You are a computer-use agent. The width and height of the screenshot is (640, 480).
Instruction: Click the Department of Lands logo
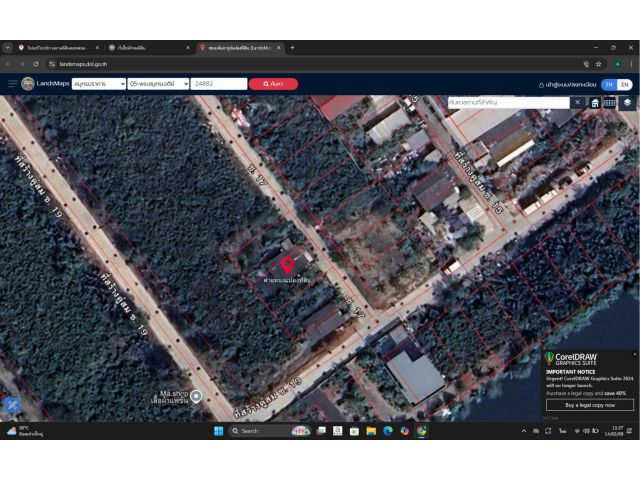(28, 84)
